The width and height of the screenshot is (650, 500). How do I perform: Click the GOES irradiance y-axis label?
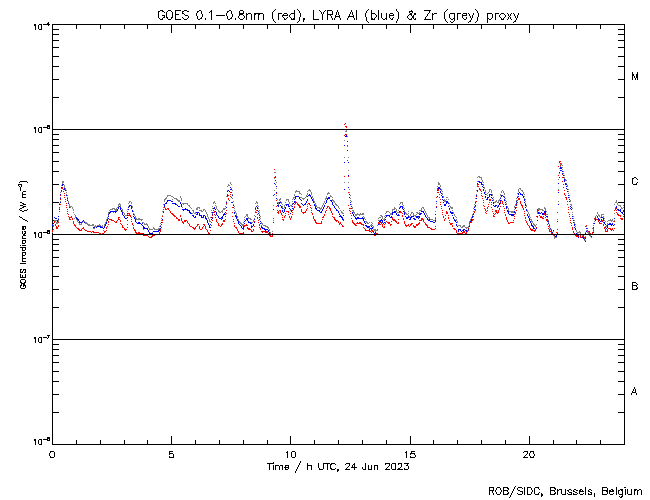pos(22,235)
